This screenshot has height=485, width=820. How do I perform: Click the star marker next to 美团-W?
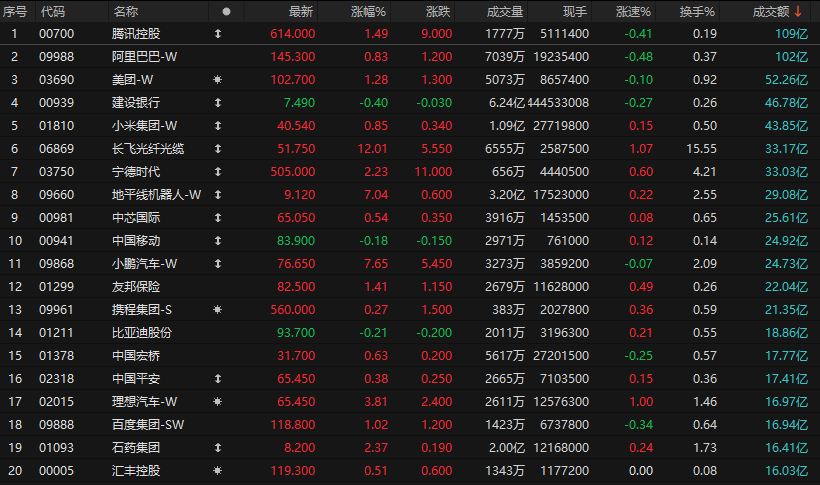(218, 80)
